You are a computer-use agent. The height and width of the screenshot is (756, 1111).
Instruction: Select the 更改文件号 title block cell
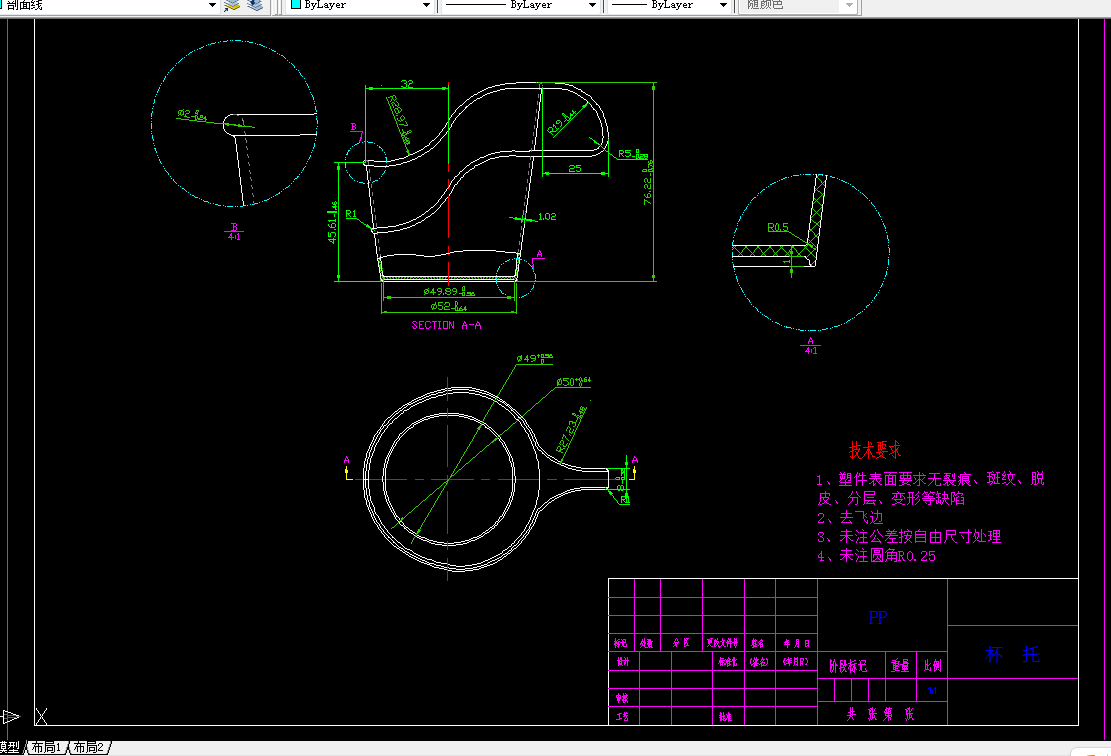pyautogui.click(x=723, y=643)
